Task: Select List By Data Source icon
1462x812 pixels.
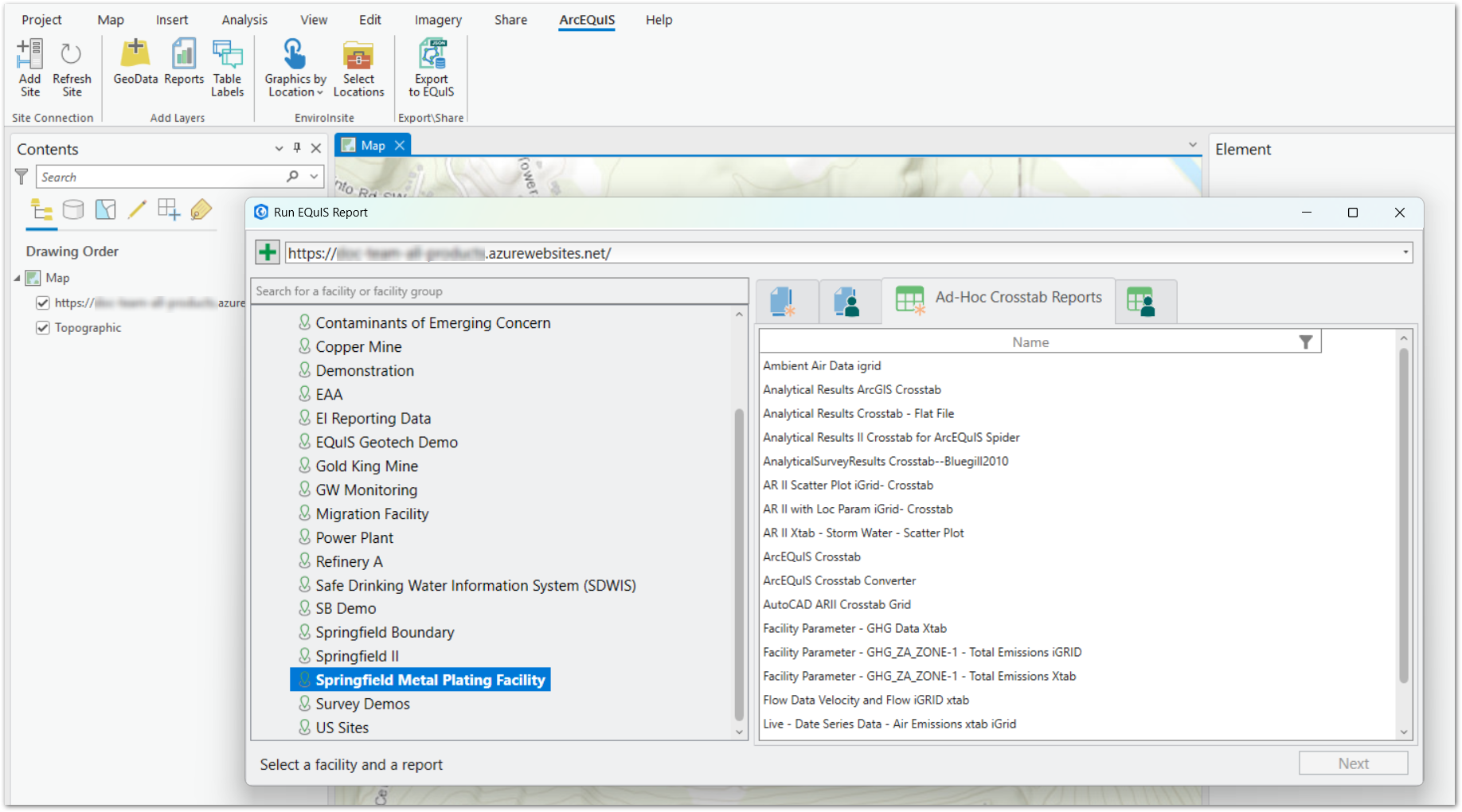Action: point(73,210)
